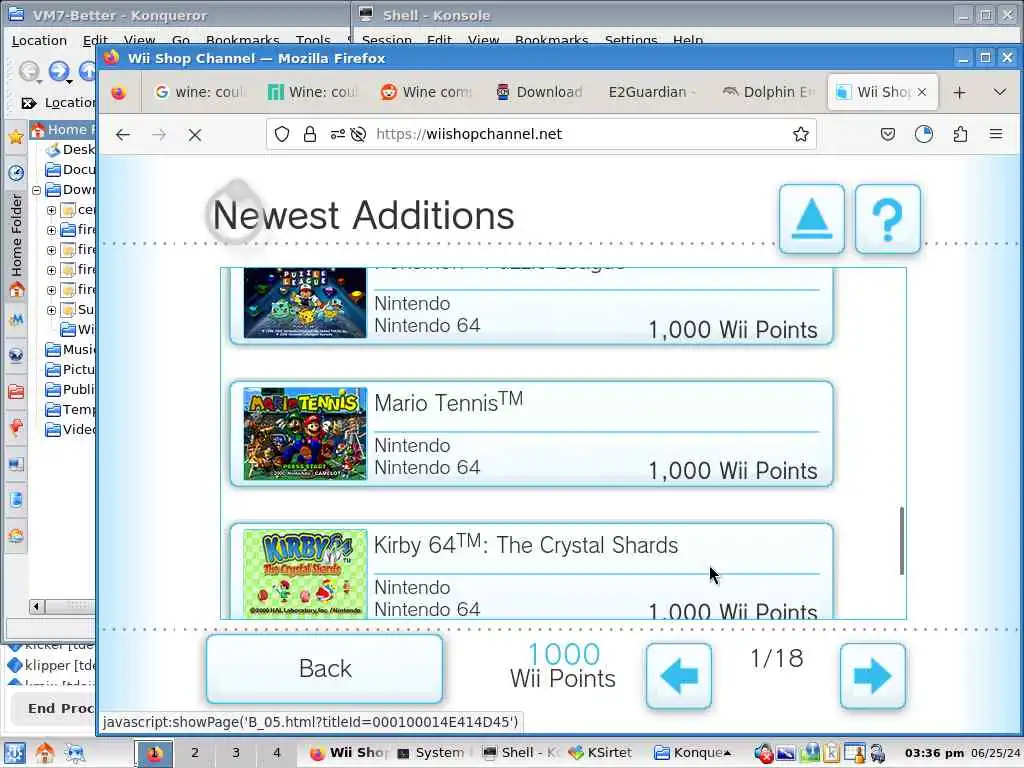1024x768 pixels.
Task: Switch to the 'wine: coul' Google tab
Action: (x=200, y=92)
